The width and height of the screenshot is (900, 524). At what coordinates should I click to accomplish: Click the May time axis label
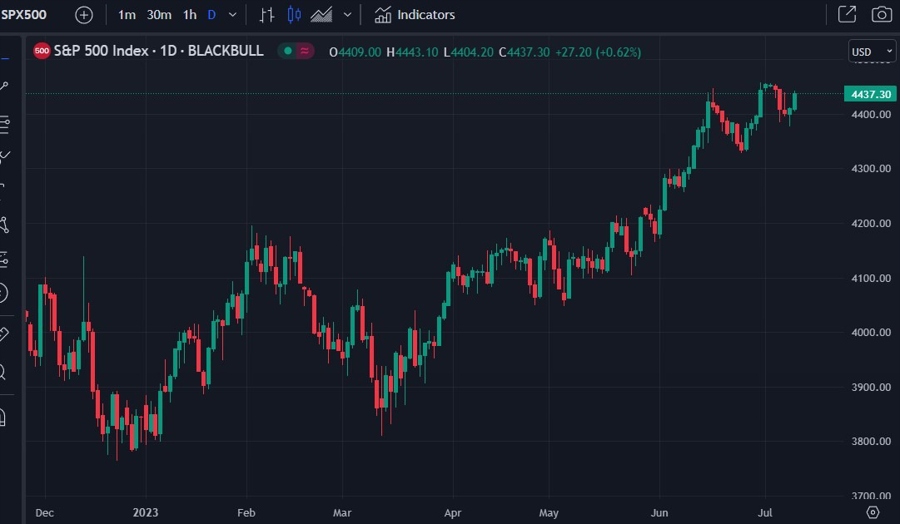[x=549, y=513]
